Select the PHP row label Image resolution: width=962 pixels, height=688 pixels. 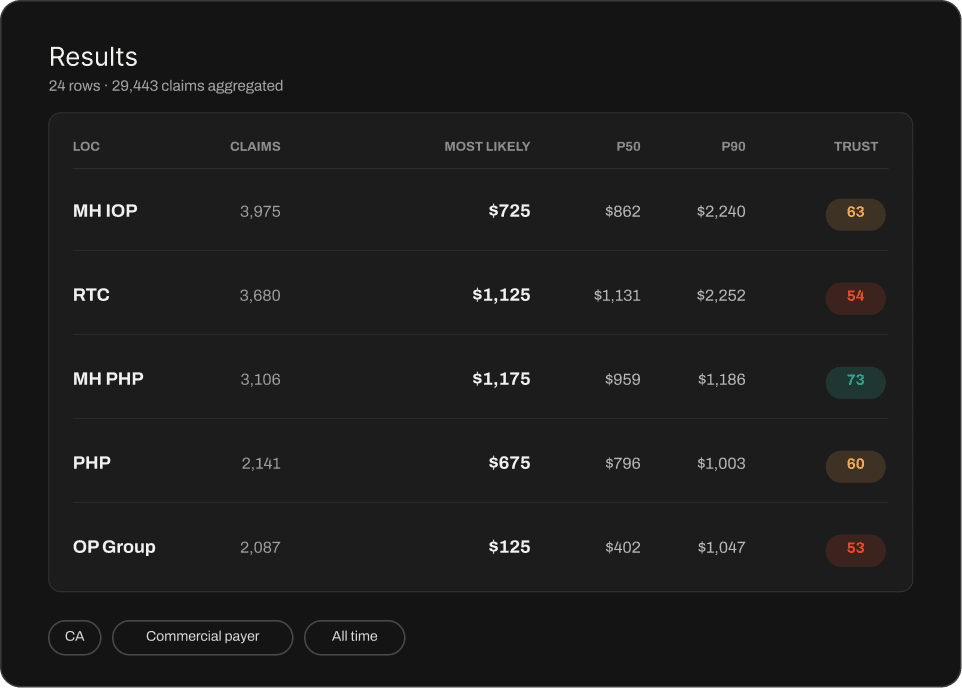[92, 463]
